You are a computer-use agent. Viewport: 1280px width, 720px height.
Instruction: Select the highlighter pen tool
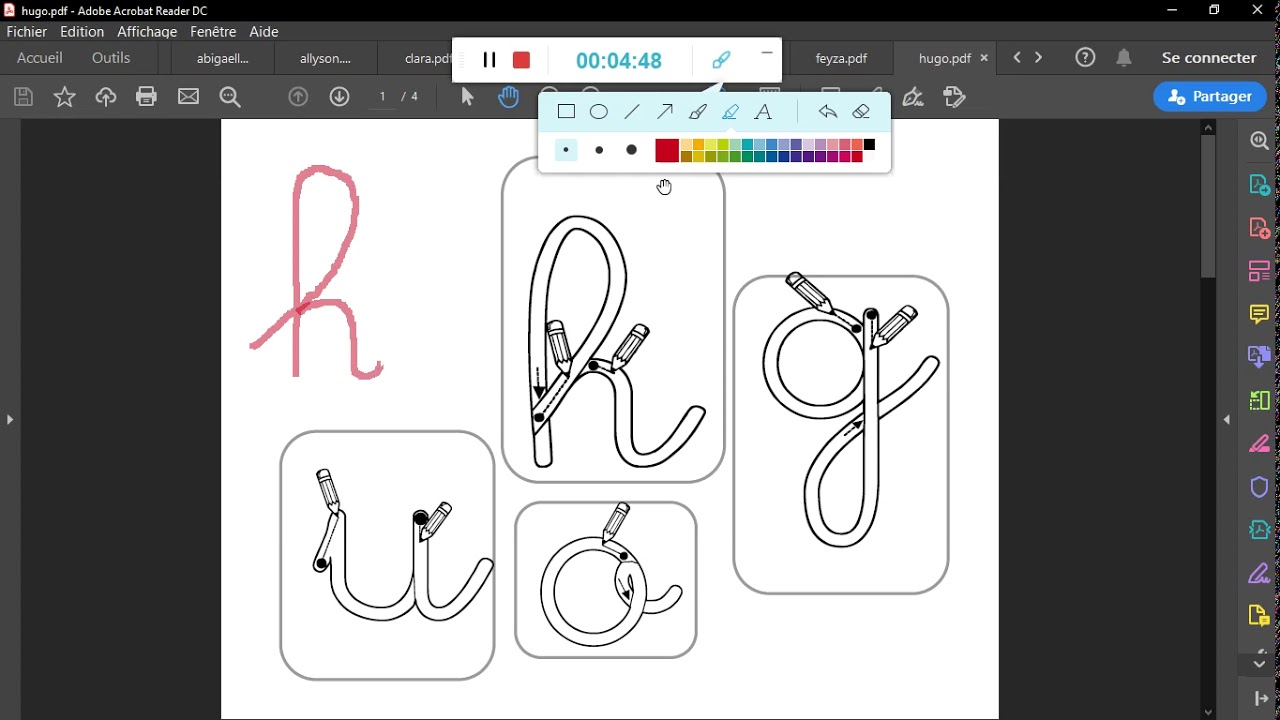click(x=731, y=112)
